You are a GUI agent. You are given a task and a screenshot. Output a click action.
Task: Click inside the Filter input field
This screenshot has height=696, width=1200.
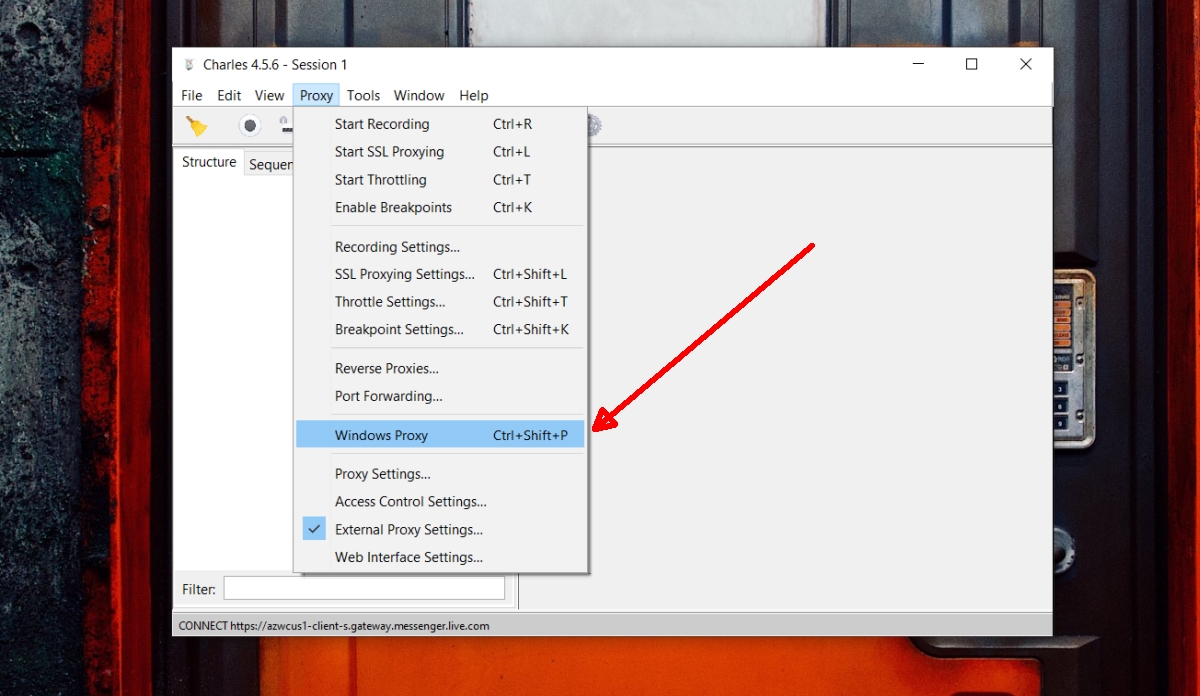click(x=363, y=588)
